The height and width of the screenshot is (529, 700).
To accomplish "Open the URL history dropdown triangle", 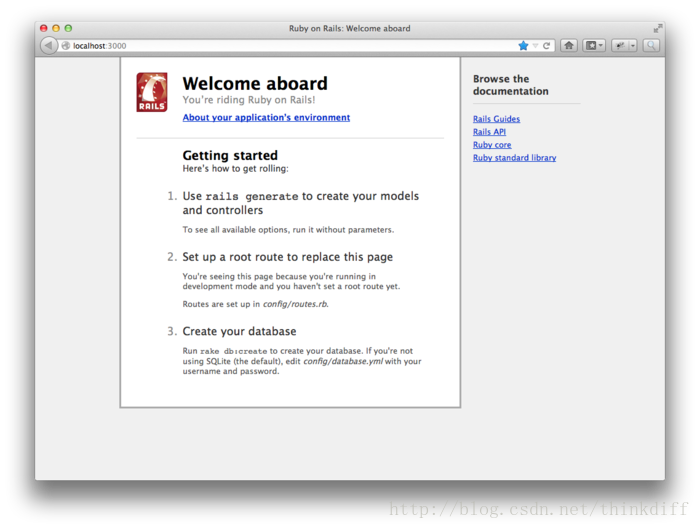I will pyautogui.click(x=535, y=46).
